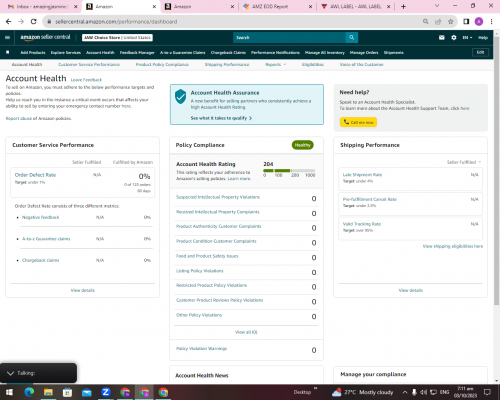Open Manage All Inventory in nav bar
The width and height of the screenshot is (500, 400).
325,52
